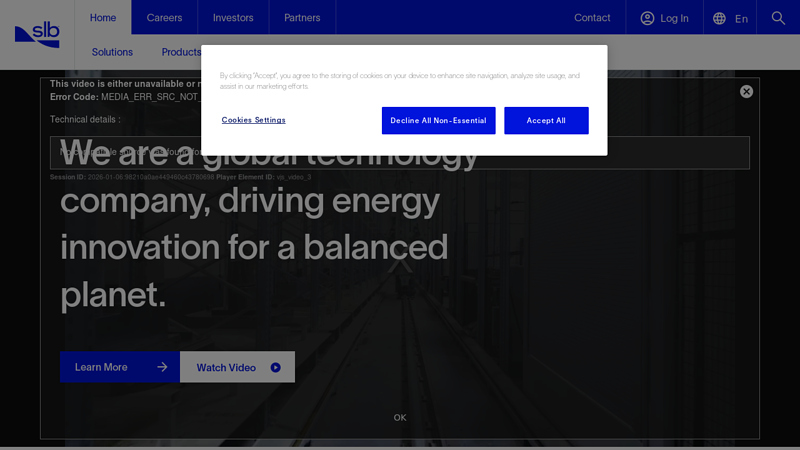This screenshot has width=800, height=450.
Task: Click the Technical details label
Action: point(85,119)
